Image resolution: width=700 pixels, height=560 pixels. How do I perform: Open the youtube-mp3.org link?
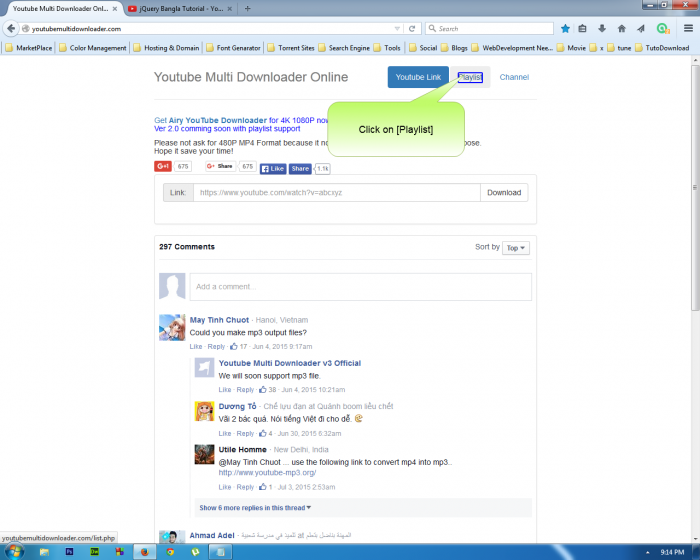click(267, 472)
